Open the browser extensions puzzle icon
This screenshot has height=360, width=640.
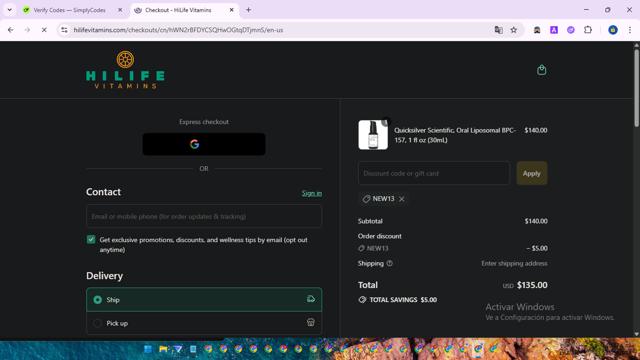(x=588, y=30)
